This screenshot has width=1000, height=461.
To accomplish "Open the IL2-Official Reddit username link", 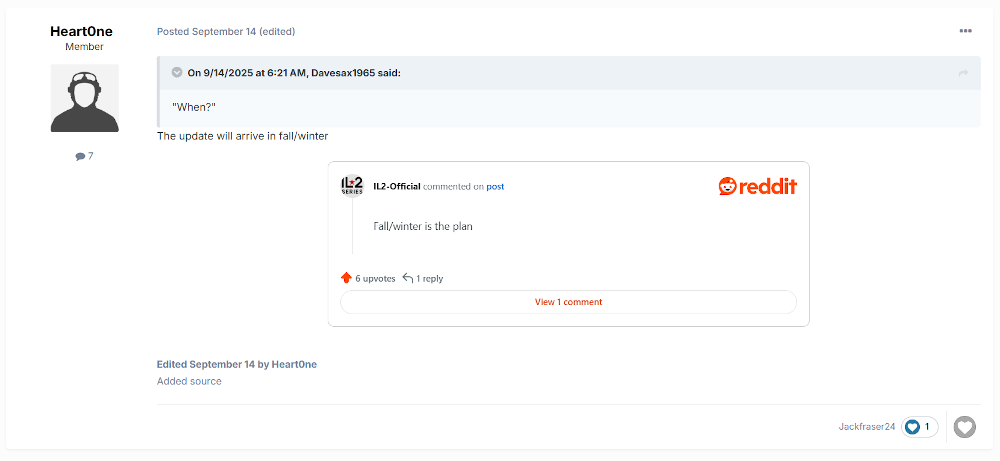I will (x=396, y=186).
